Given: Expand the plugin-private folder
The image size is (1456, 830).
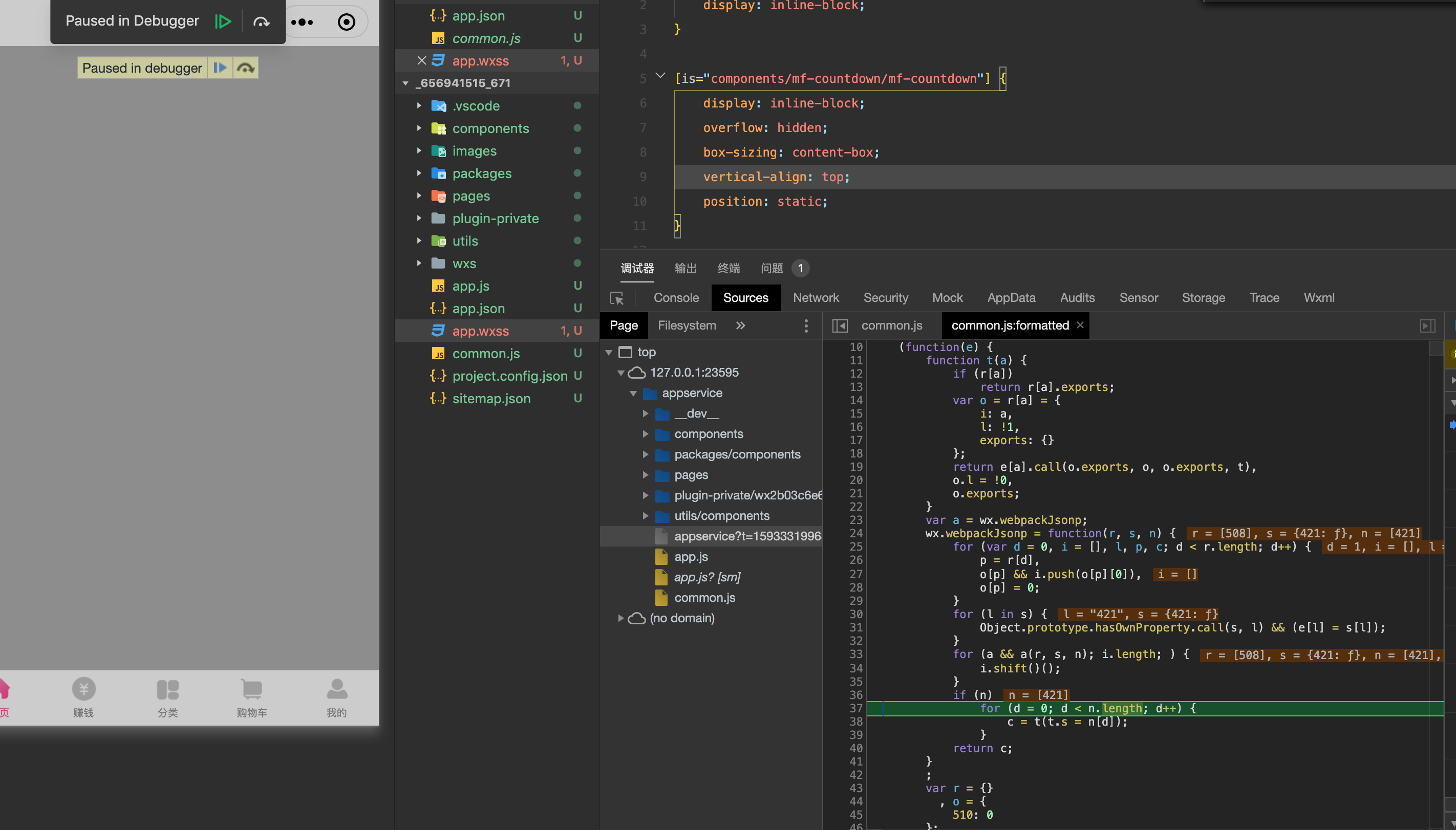Looking at the screenshot, I should click(x=419, y=219).
